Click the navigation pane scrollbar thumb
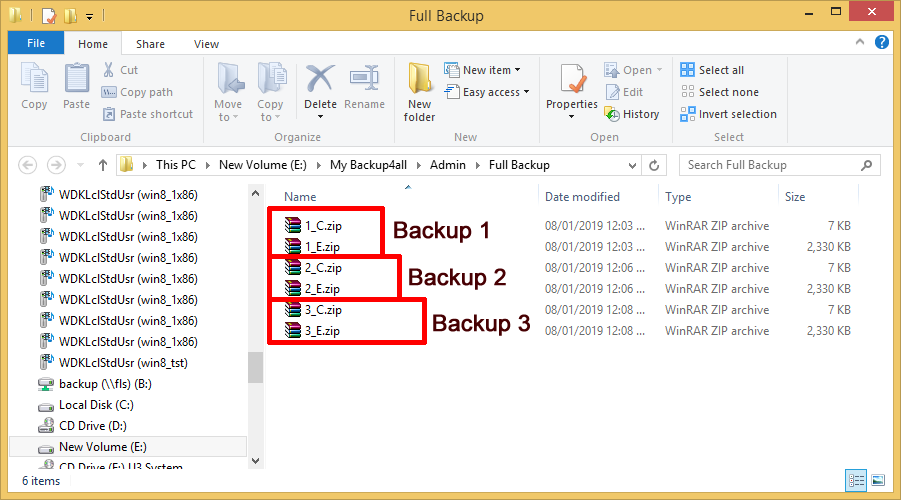Viewport: 901px width, 500px height. pos(256,367)
